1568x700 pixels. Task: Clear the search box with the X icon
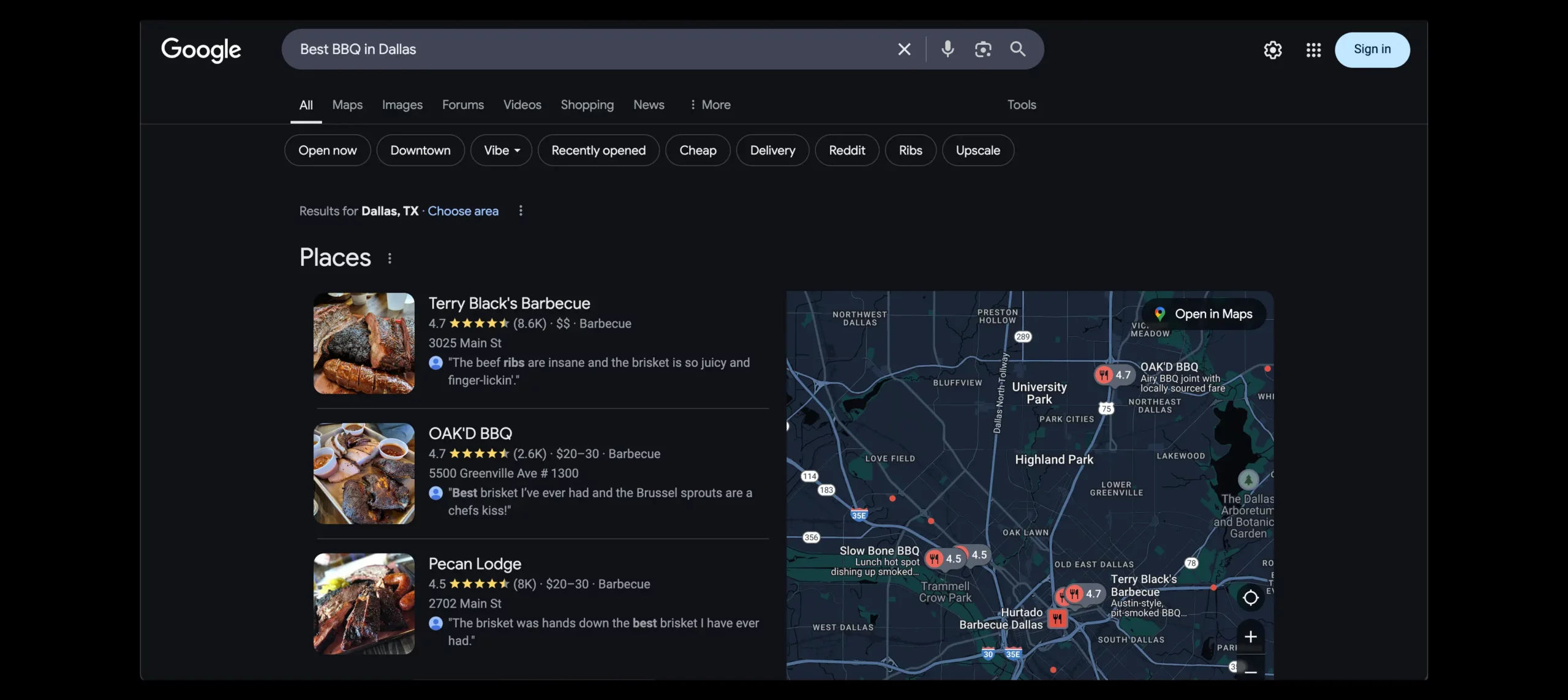point(904,49)
